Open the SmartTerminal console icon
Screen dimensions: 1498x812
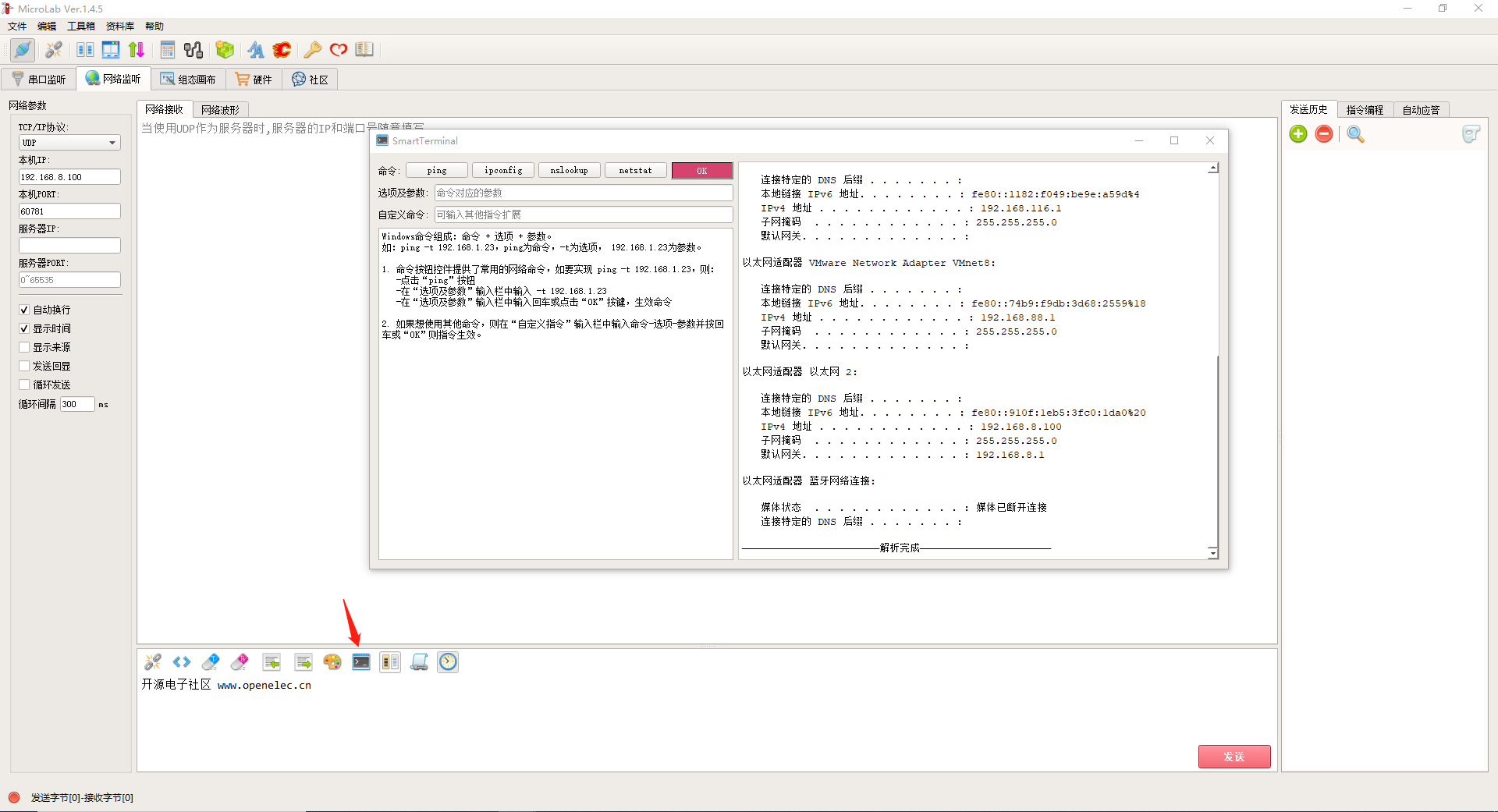click(361, 662)
